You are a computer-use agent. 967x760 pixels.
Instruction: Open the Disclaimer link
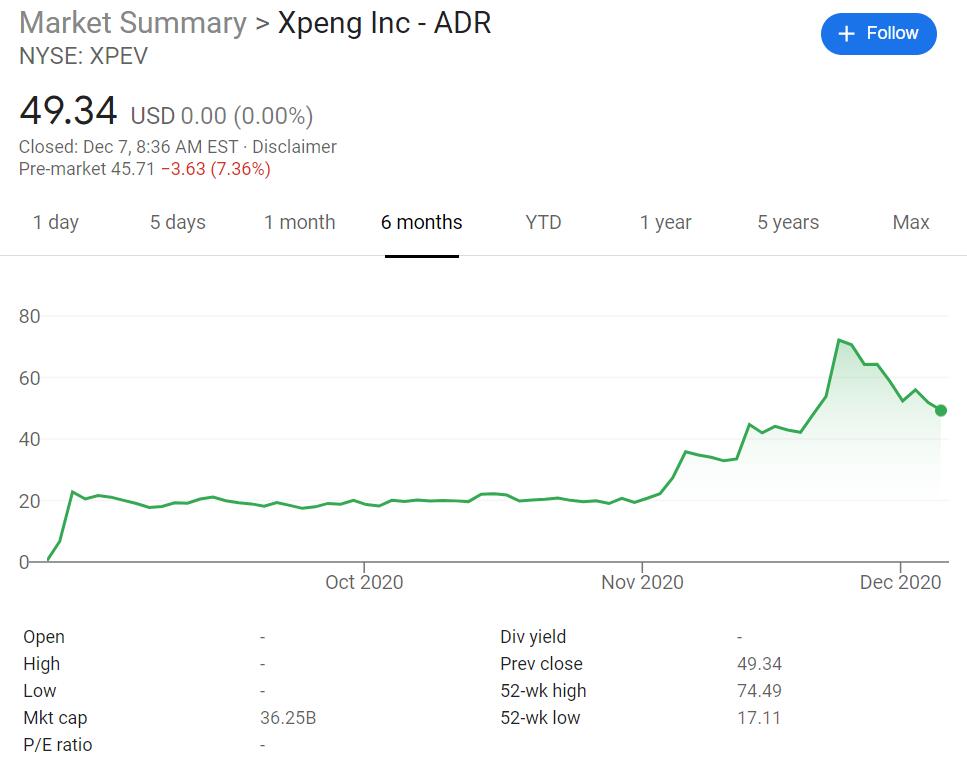point(294,147)
